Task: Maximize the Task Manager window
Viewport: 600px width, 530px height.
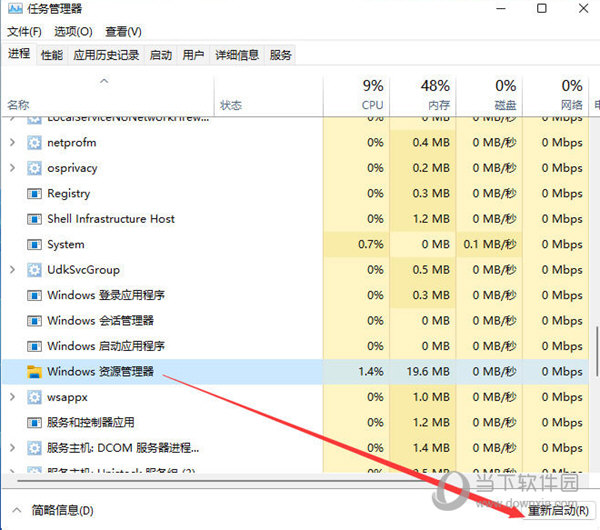Action: coord(542,8)
